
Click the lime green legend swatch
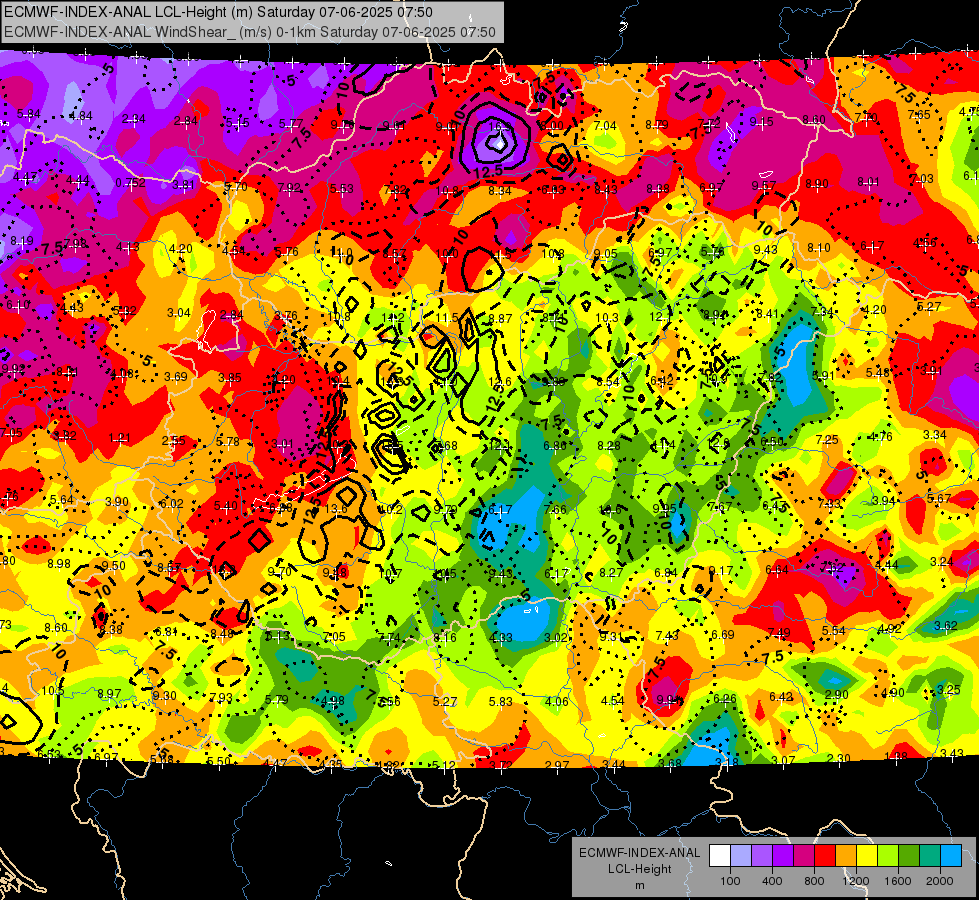[x=888, y=855]
